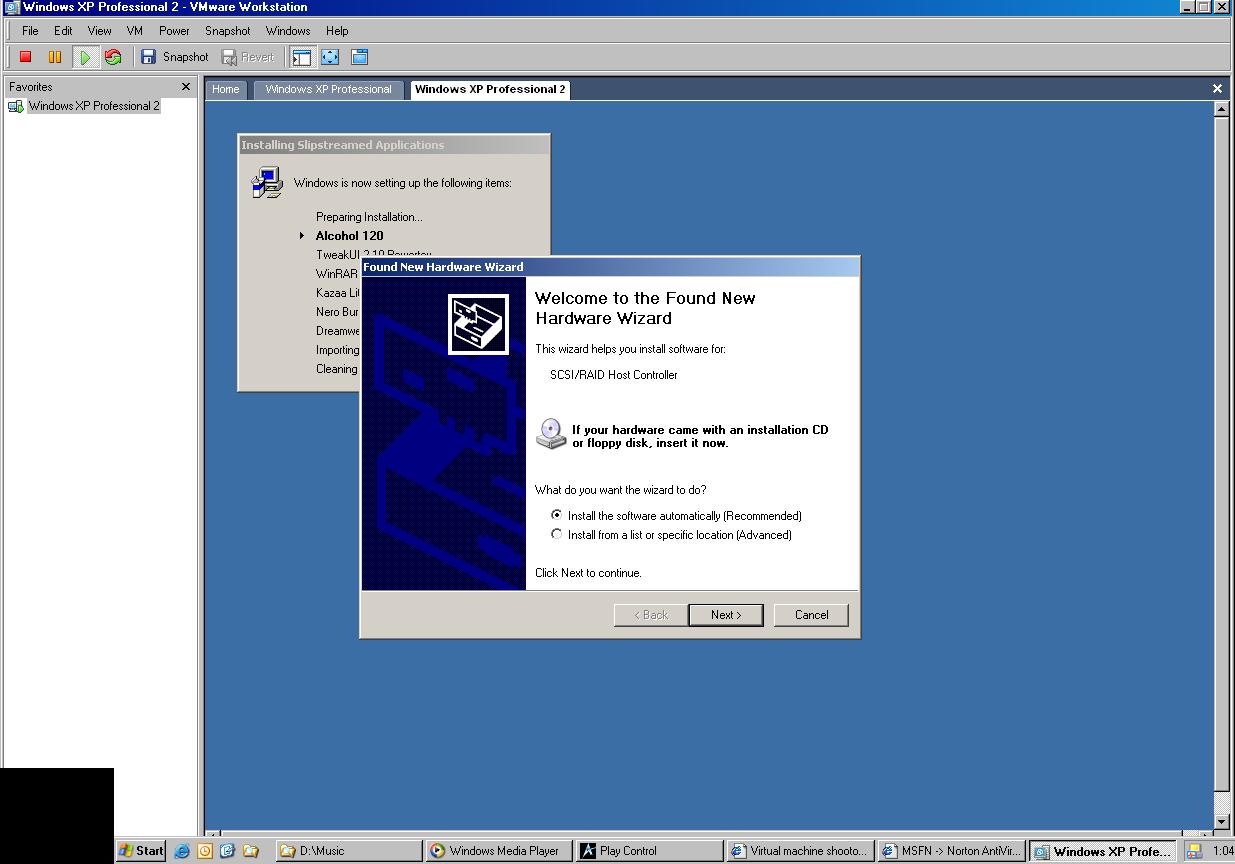Launch Internet Explorer from Quick Launch
The image size is (1235, 864).
182,851
